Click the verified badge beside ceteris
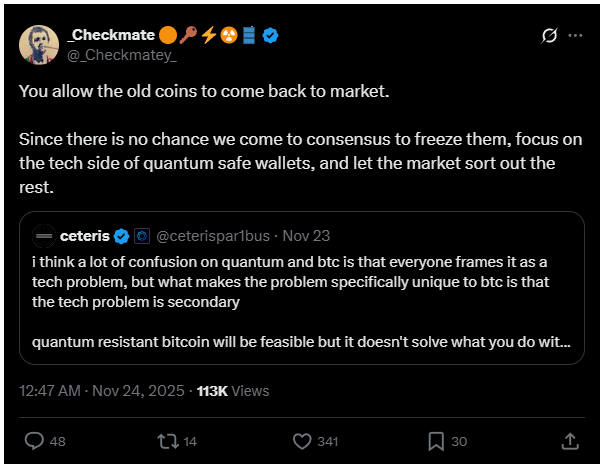 click(x=121, y=236)
